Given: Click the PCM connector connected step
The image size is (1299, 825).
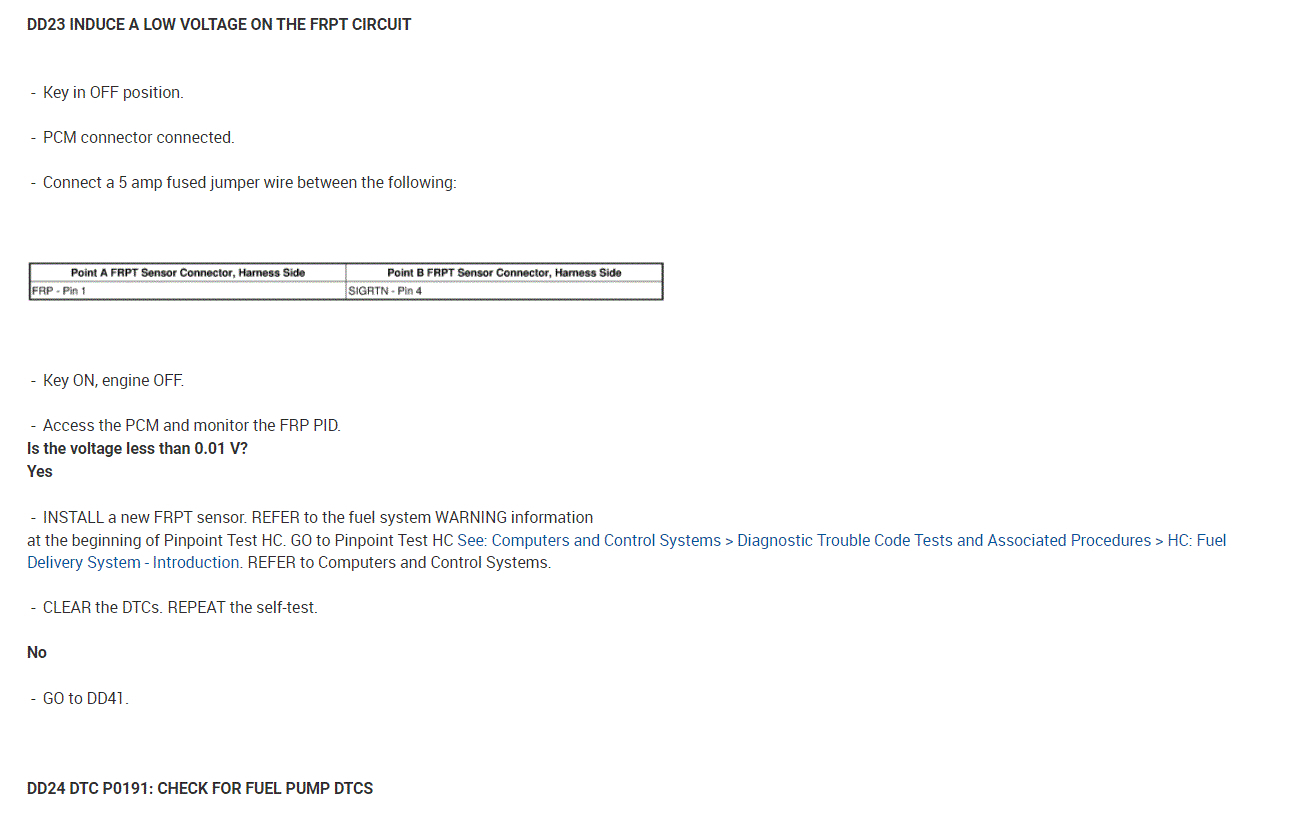Looking at the screenshot, I should pyautogui.click(x=138, y=138).
